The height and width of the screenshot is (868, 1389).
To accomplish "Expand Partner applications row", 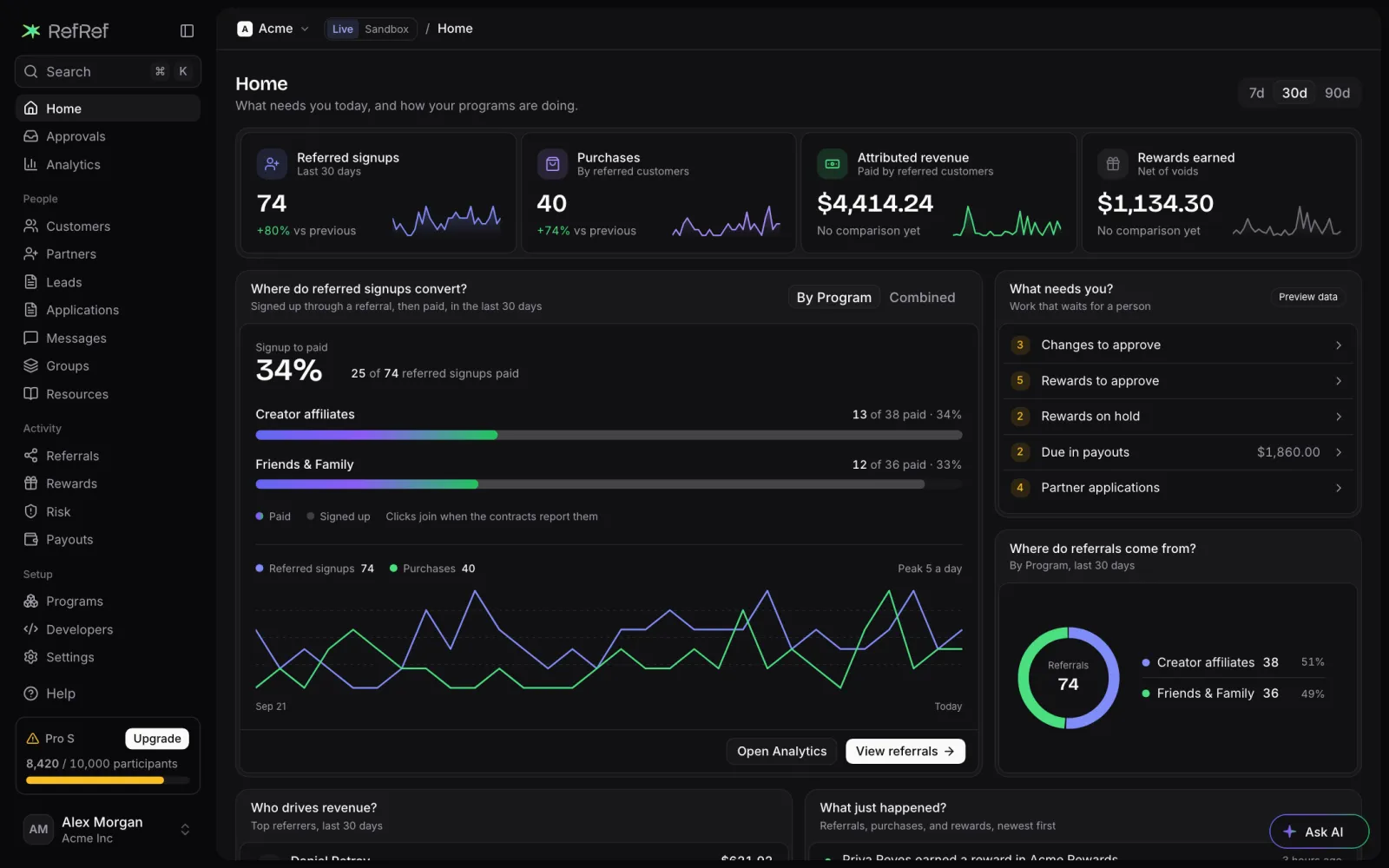I will pos(1177,487).
